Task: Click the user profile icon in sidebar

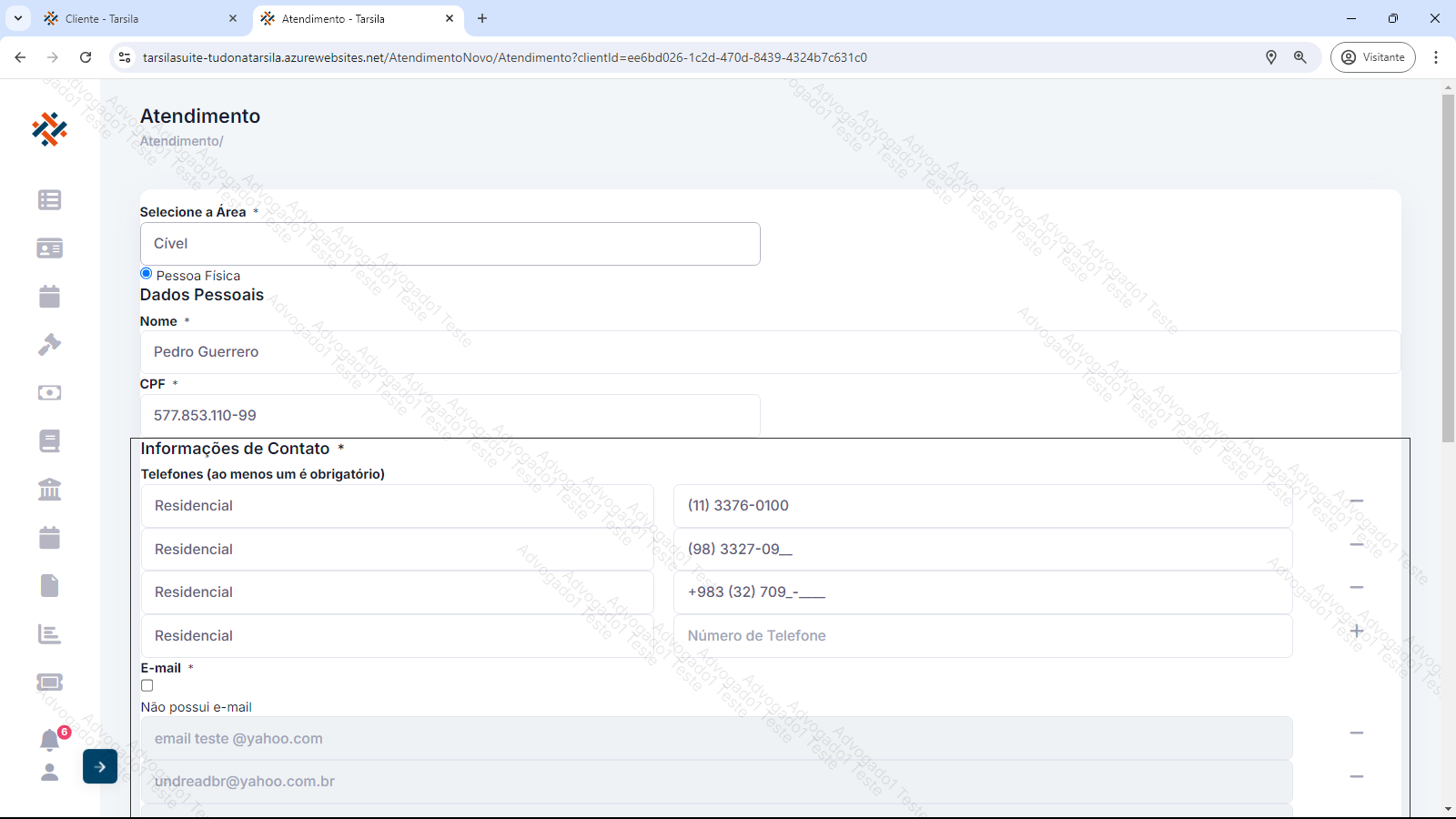Action: coord(50,773)
